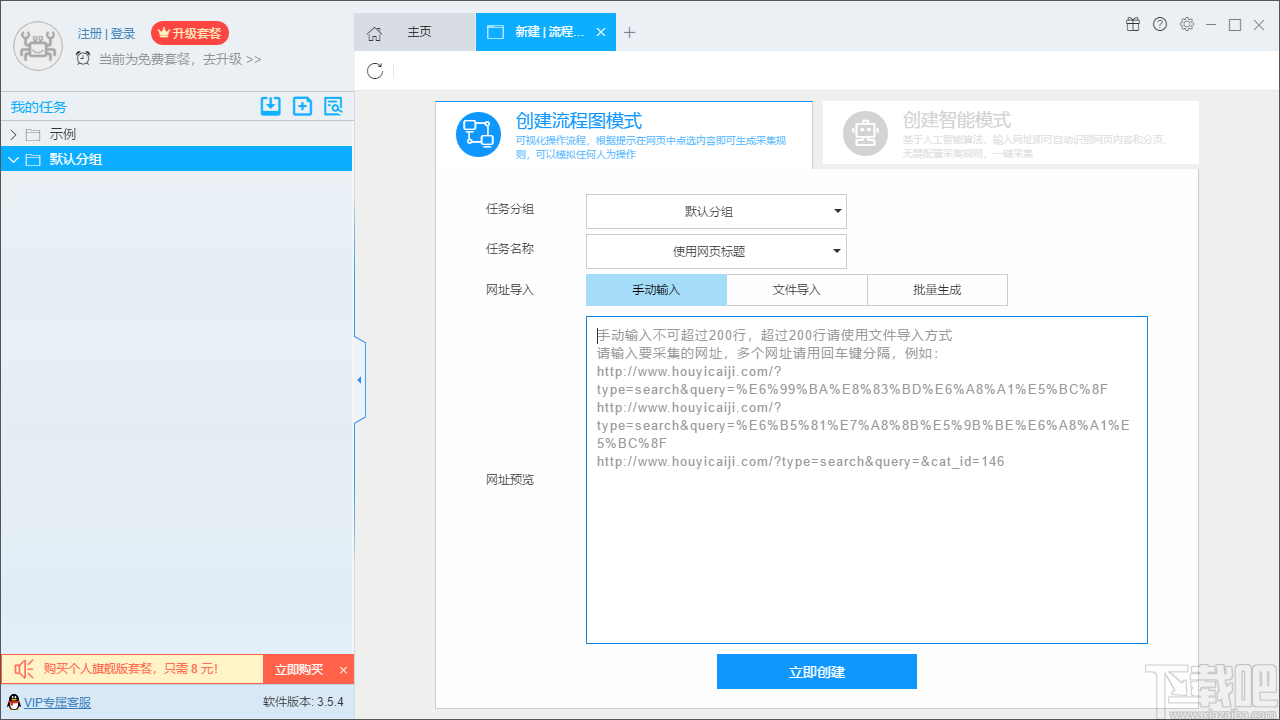Click the 注册 register link

pyautogui.click(x=90, y=34)
